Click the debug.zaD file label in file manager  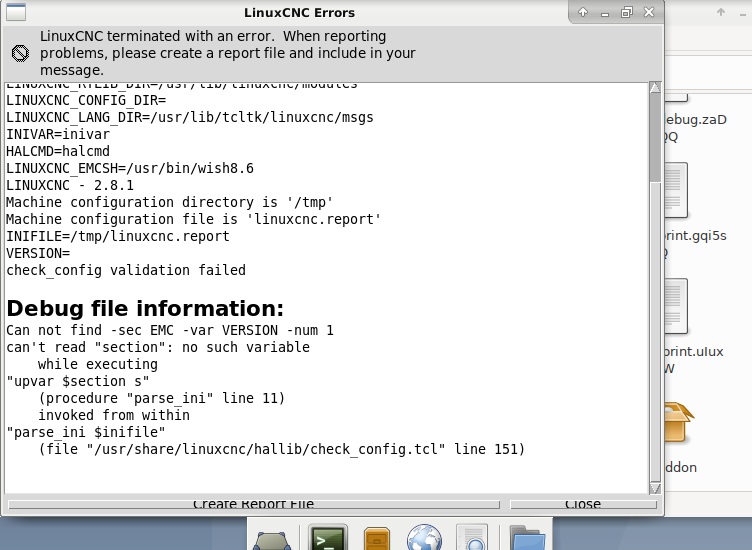(695, 128)
